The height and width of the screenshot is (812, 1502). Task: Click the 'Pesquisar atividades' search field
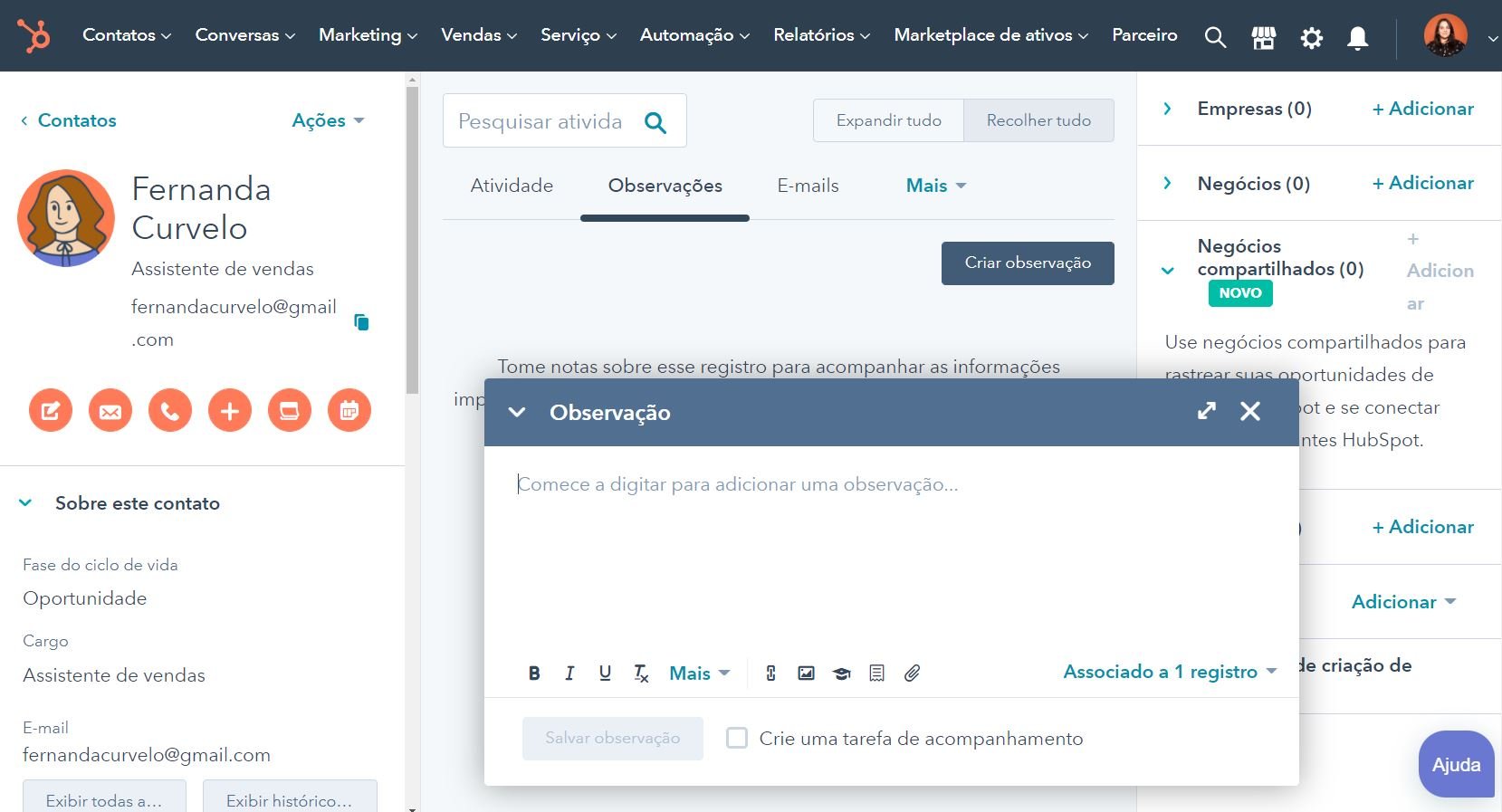(x=541, y=121)
